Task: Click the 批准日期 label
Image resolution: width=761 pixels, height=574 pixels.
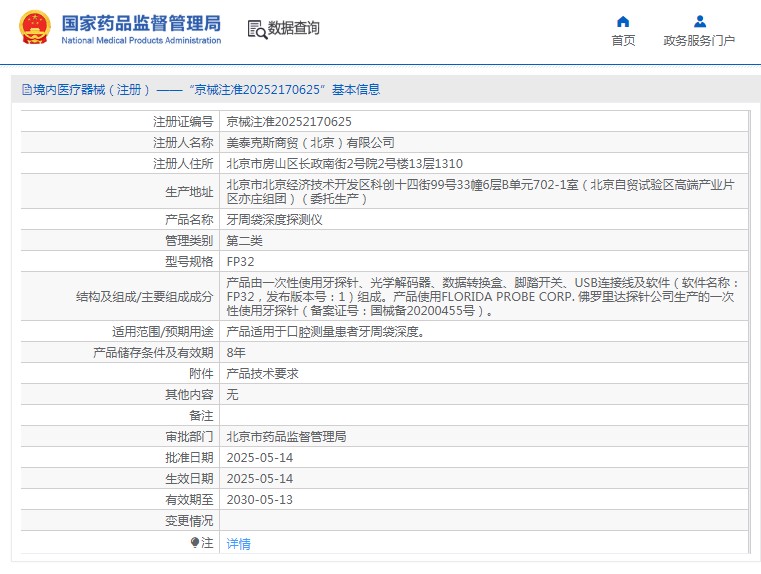Action: tap(189, 458)
